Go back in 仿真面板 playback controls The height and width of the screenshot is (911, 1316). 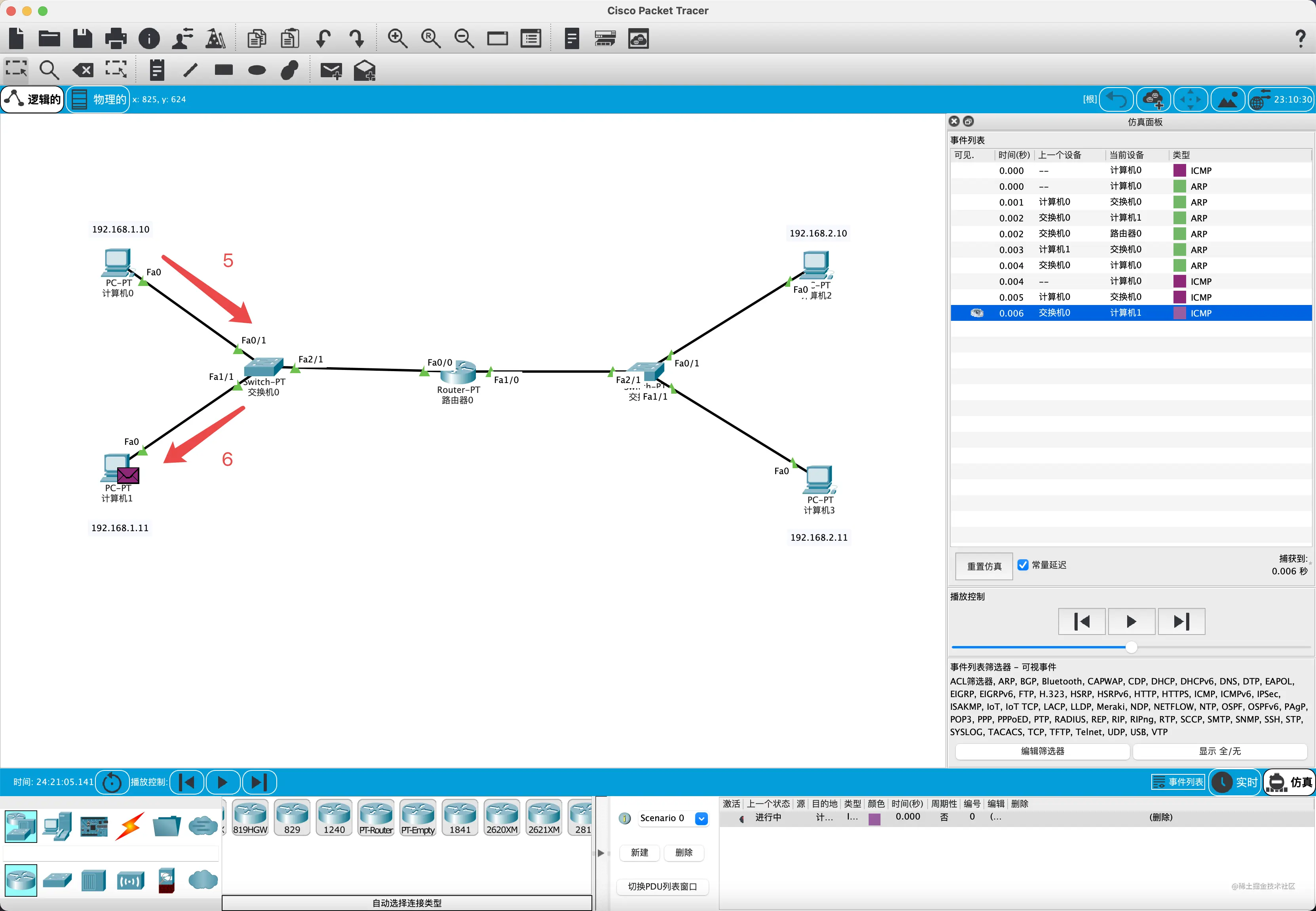[1082, 621]
